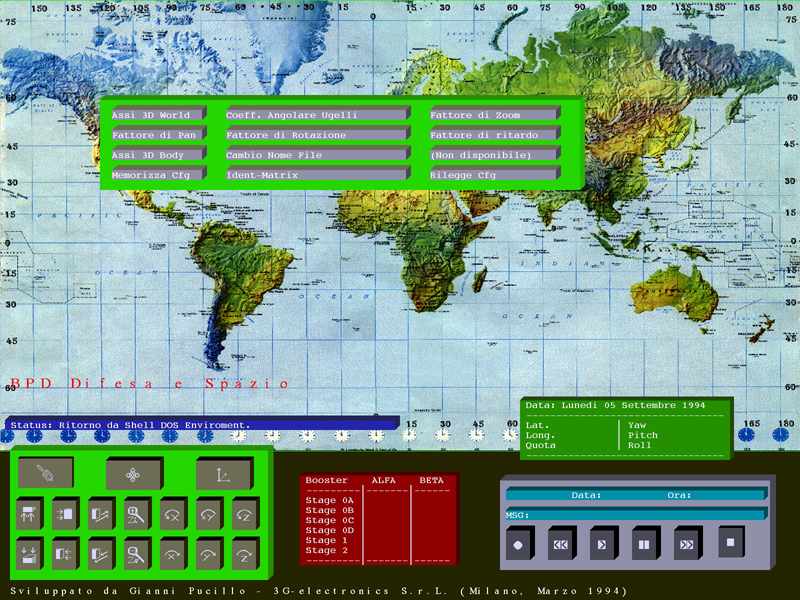Click the (Non disponibile) entry
800x600 pixels.
(495, 154)
